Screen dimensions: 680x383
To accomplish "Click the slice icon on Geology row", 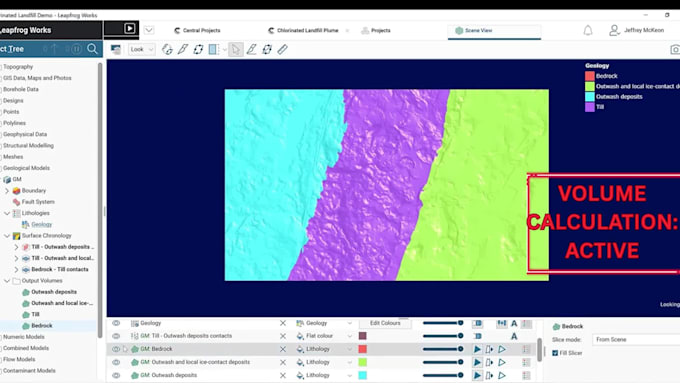I will 477,324.
